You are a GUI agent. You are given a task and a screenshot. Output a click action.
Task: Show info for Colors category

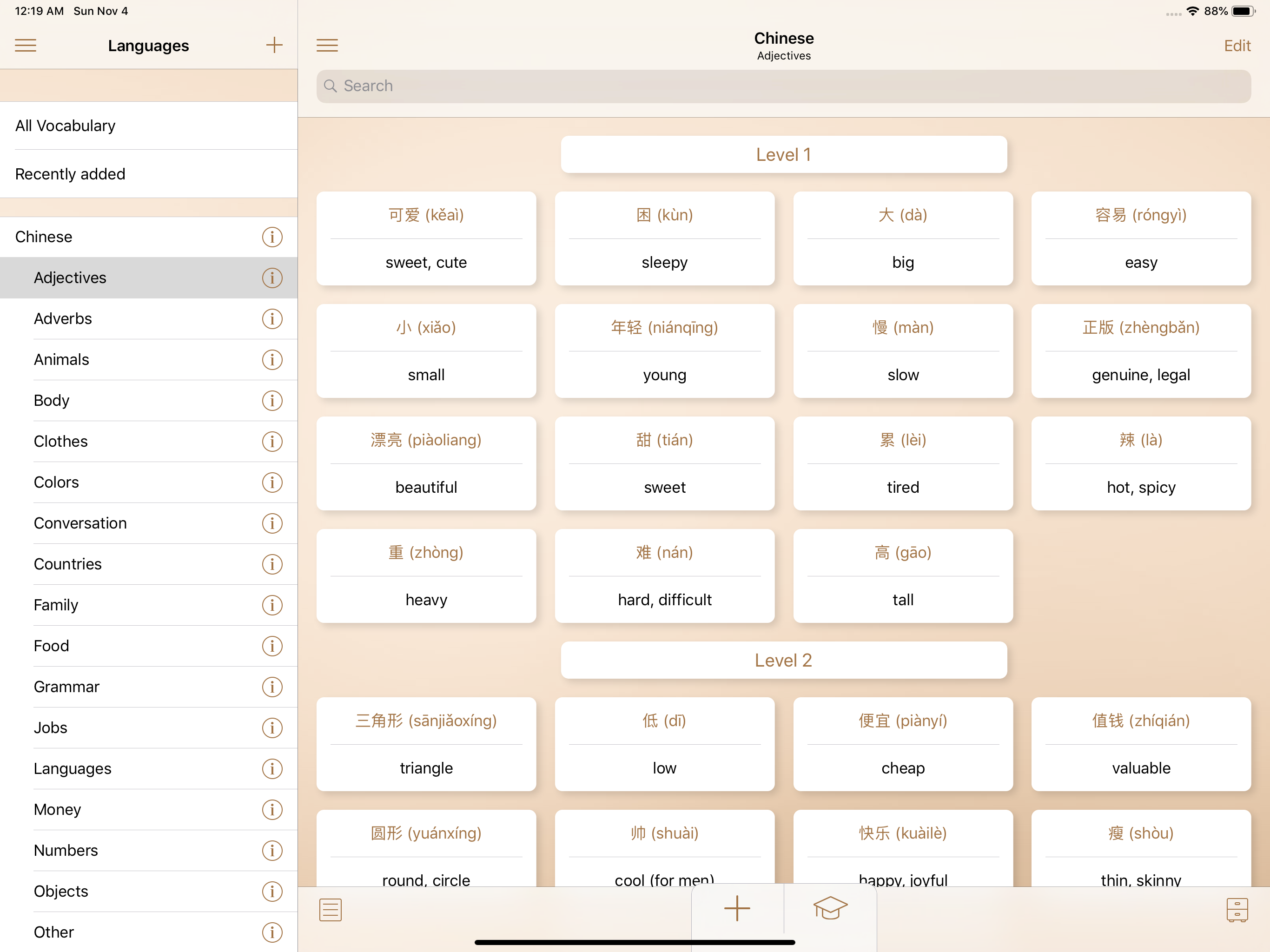(272, 483)
